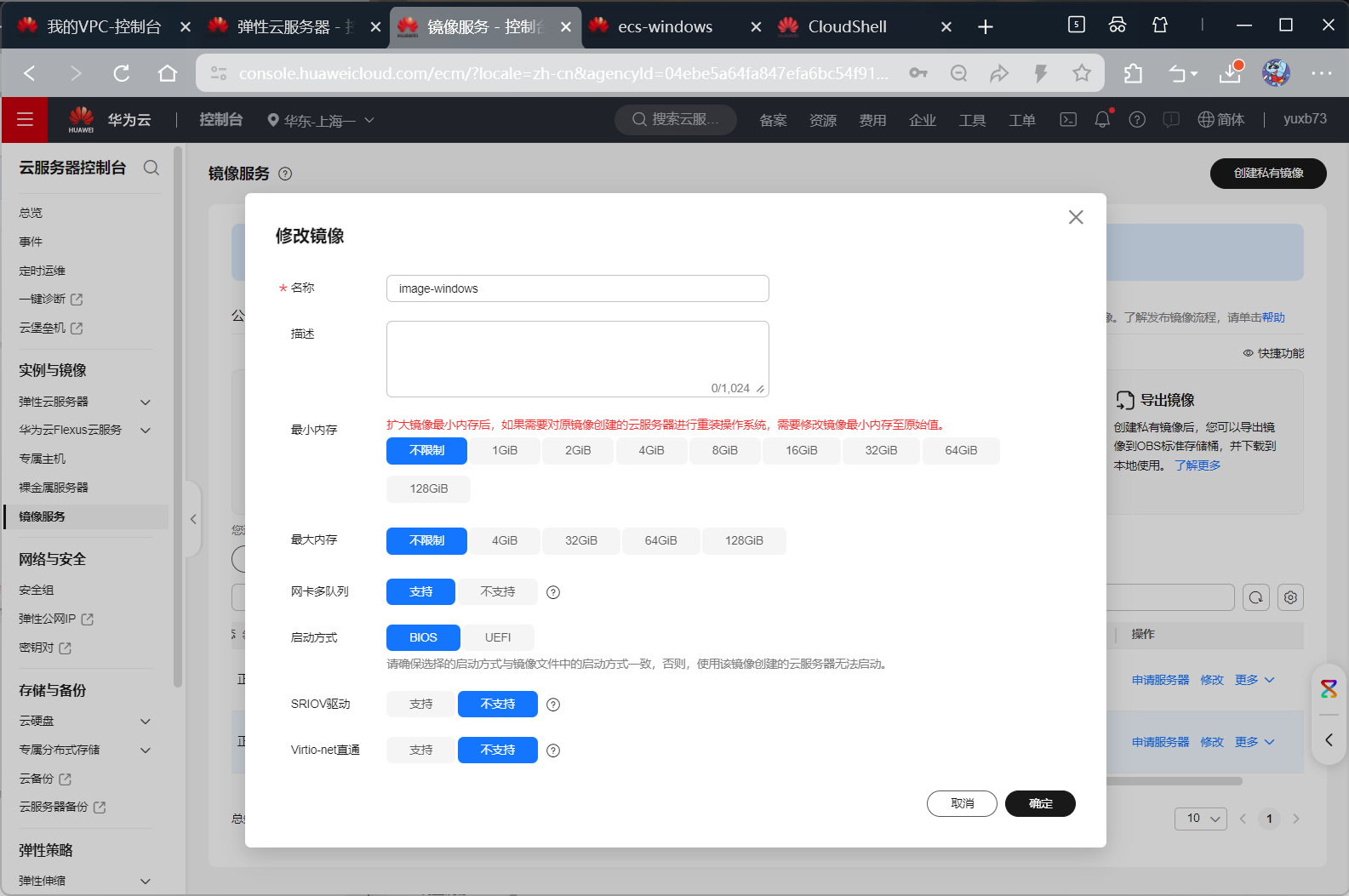The height and width of the screenshot is (896, 1349).
Task: Confirm changes with 确定 button
Action: click(x=1040, y=803)
